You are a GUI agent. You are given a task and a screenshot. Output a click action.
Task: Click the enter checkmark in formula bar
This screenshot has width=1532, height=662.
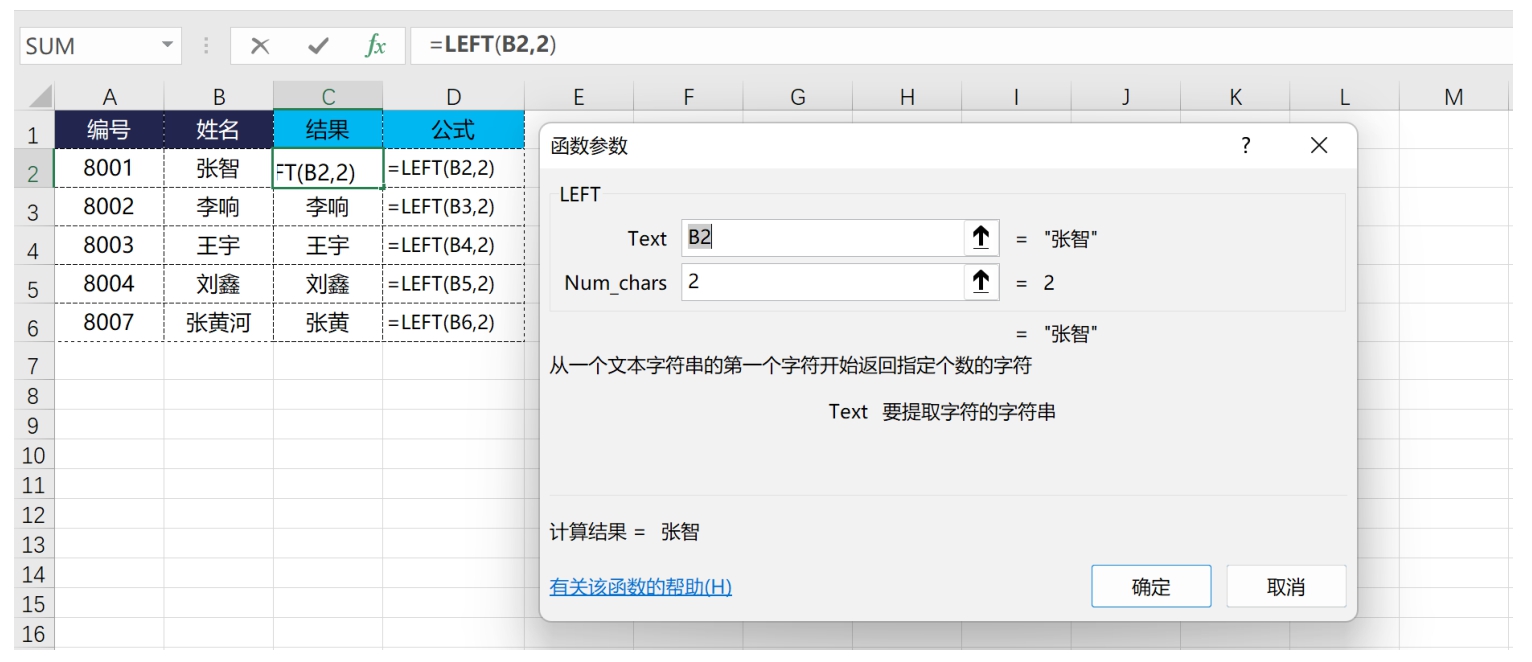coord(318,46)
